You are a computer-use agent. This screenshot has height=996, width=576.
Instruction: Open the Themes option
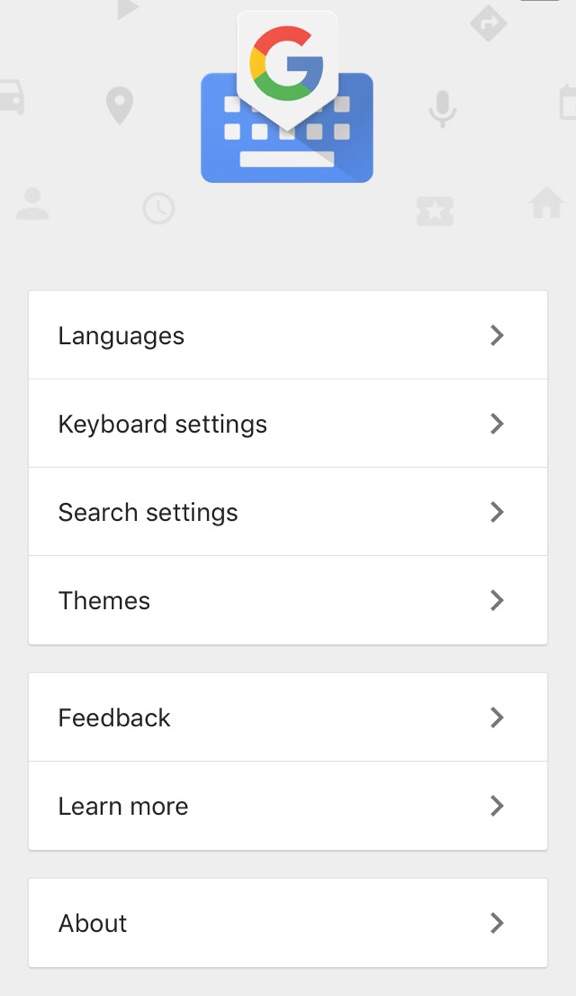point(288,600)
